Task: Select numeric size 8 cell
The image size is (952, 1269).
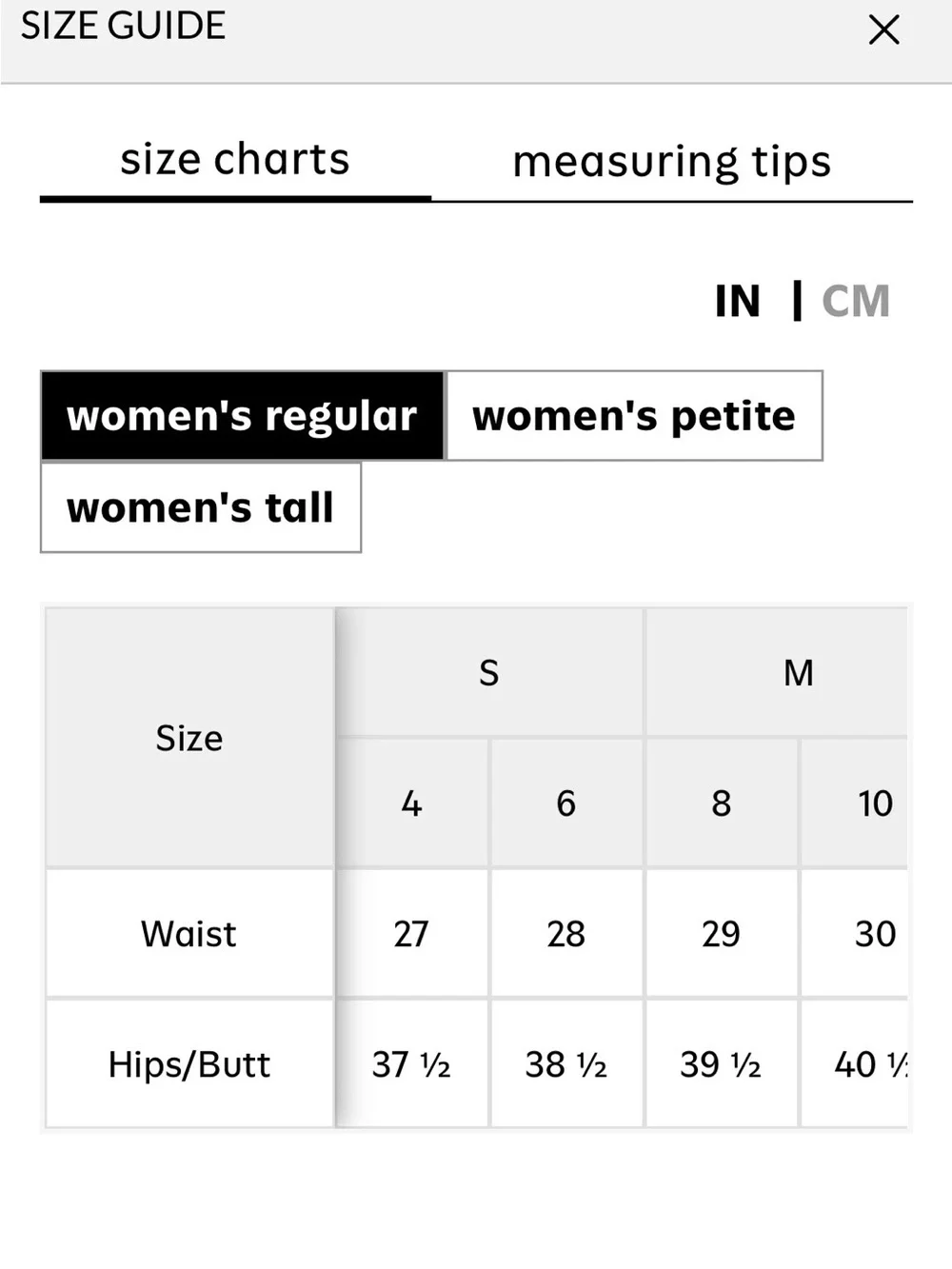Action: [722, 803]
